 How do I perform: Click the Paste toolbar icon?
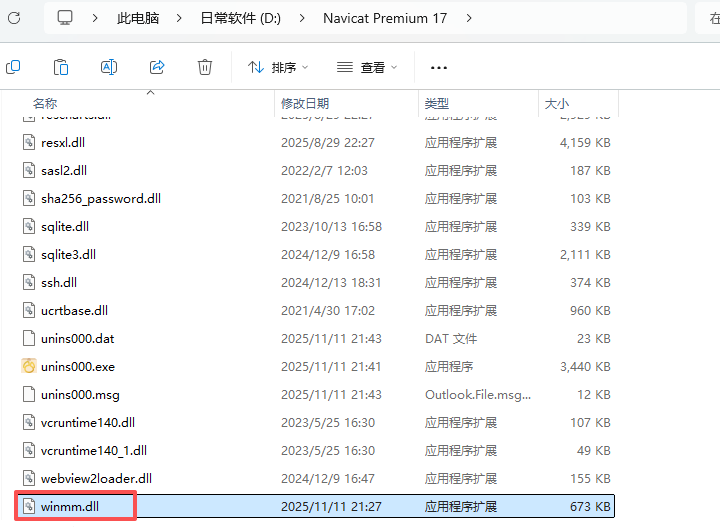coord(61,67)
